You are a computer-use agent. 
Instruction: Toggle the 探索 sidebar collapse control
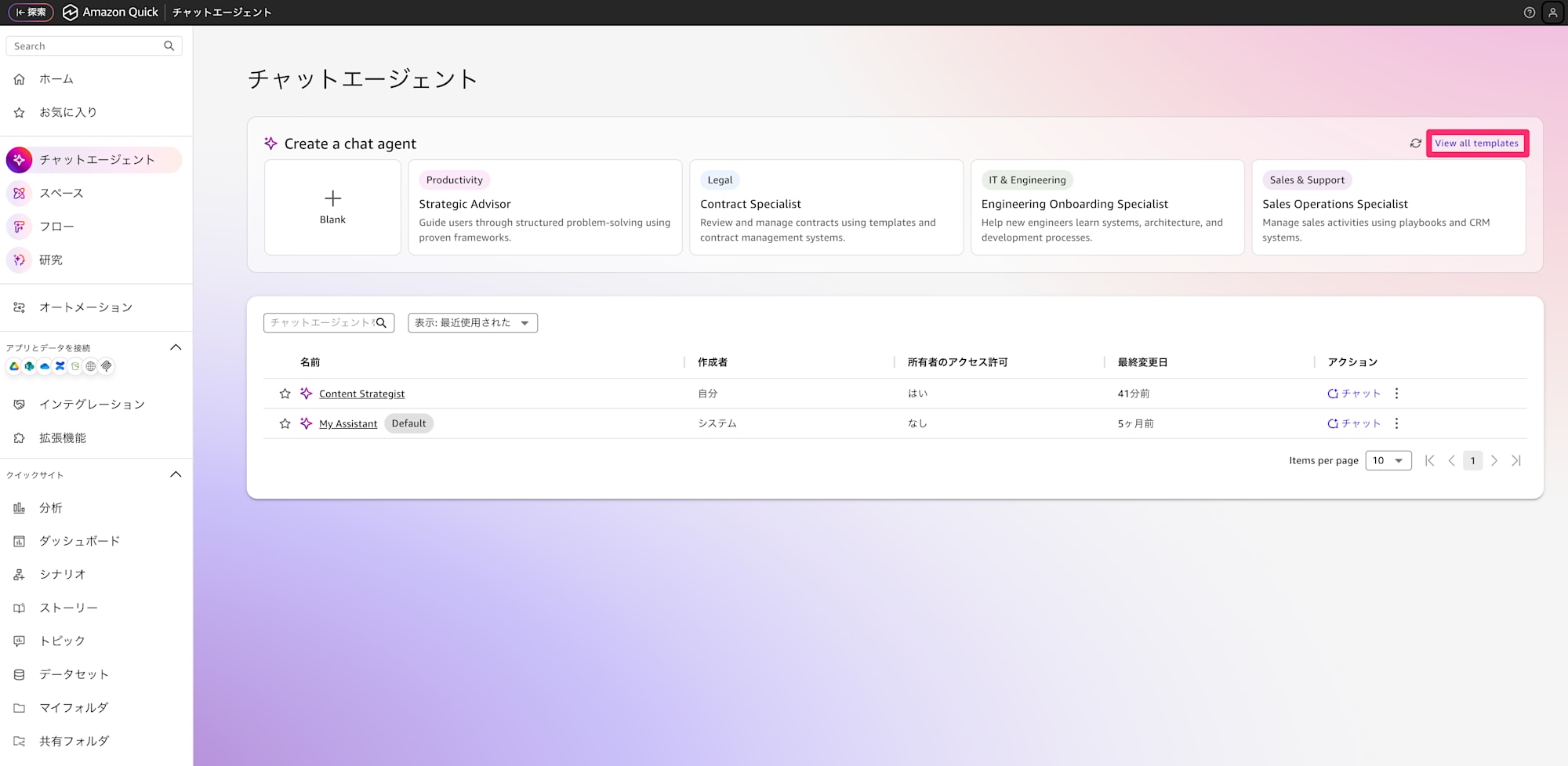pos(30,12)
